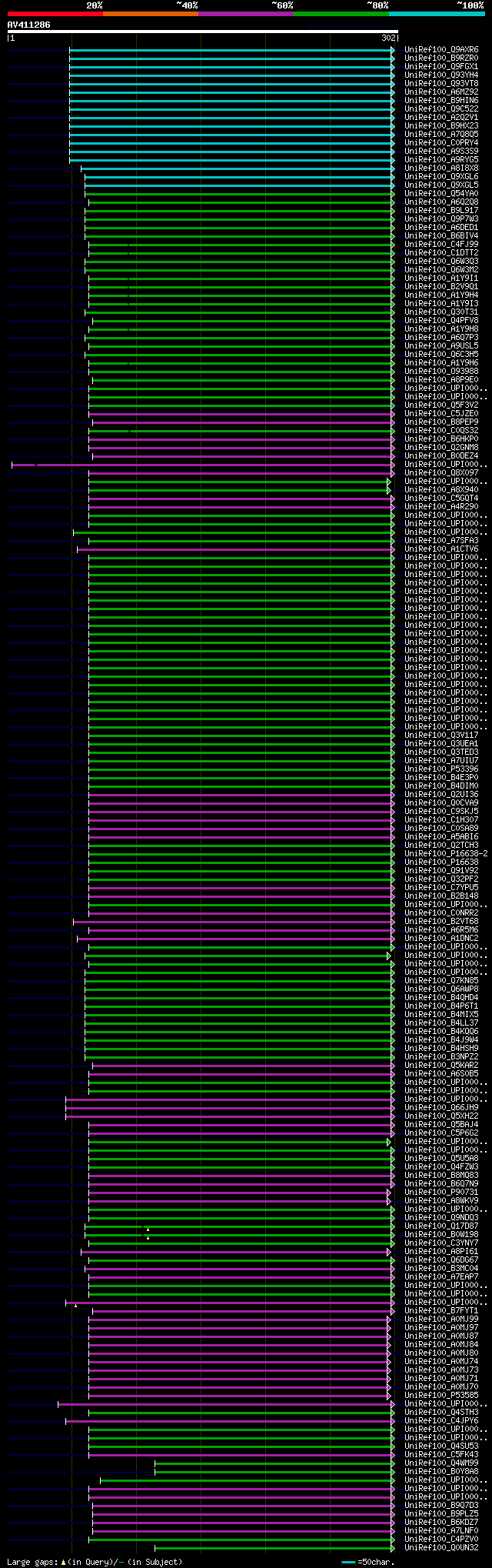The image size is (492, 1568).
Task: Open hit UniRef100_A7Q8Q5
Action: (441, 134)
